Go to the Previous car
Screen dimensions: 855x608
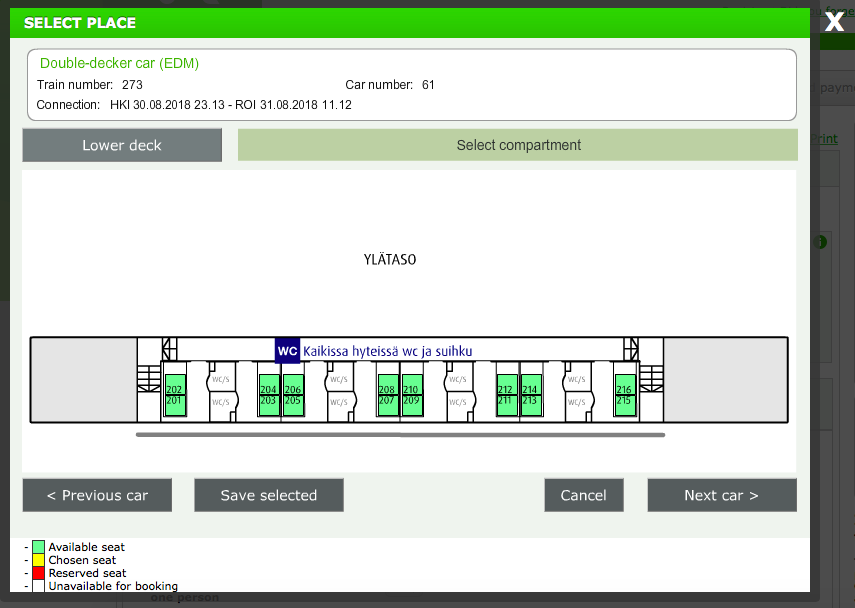pyautogui.click(x=97, y=495)
